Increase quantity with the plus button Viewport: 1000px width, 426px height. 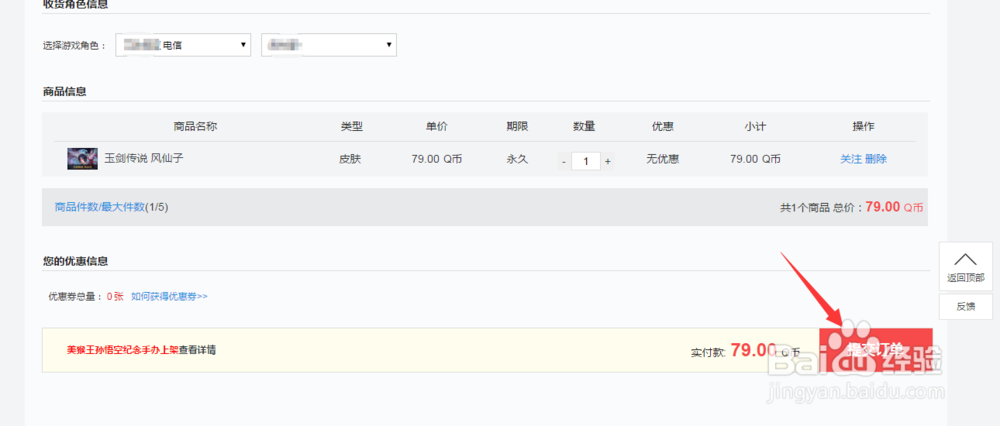[608, 161]
